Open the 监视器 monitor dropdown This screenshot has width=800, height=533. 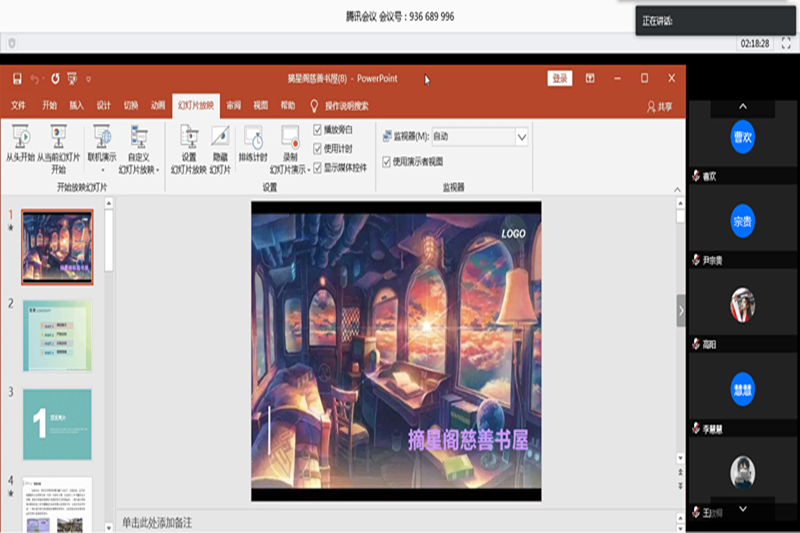coord(521,136)
